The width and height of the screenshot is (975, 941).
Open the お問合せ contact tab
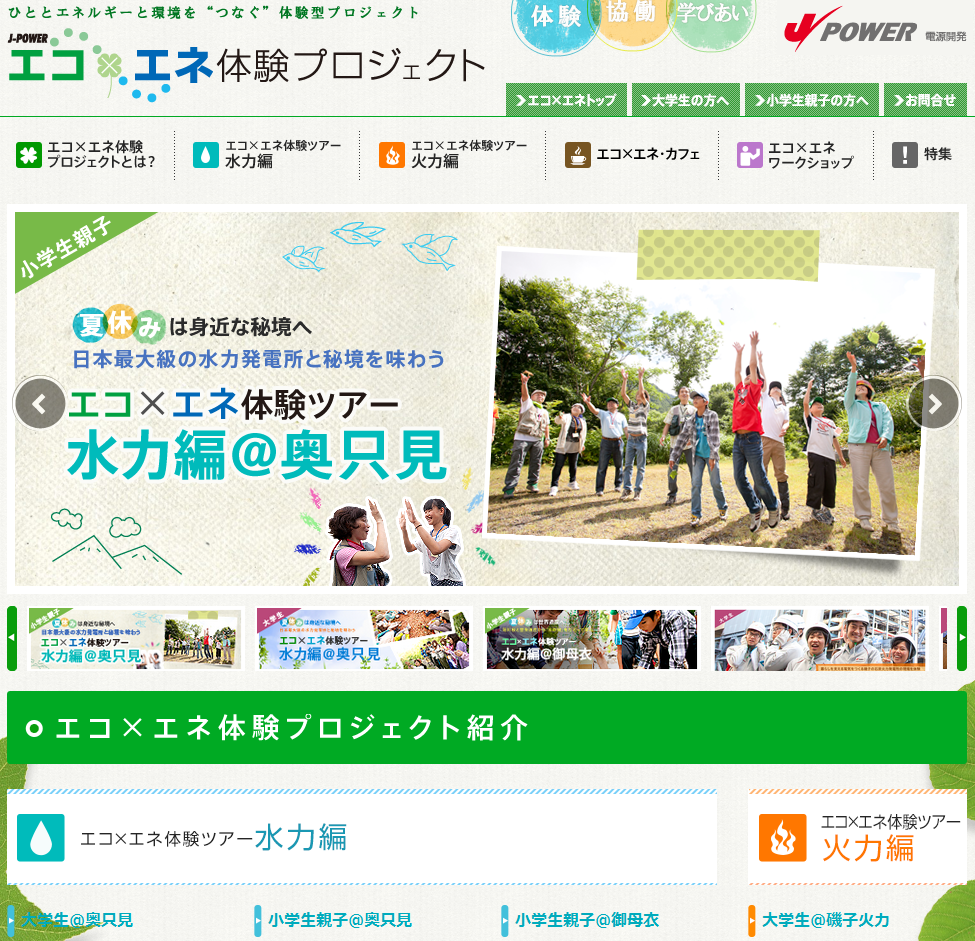[x=925, y=100]
